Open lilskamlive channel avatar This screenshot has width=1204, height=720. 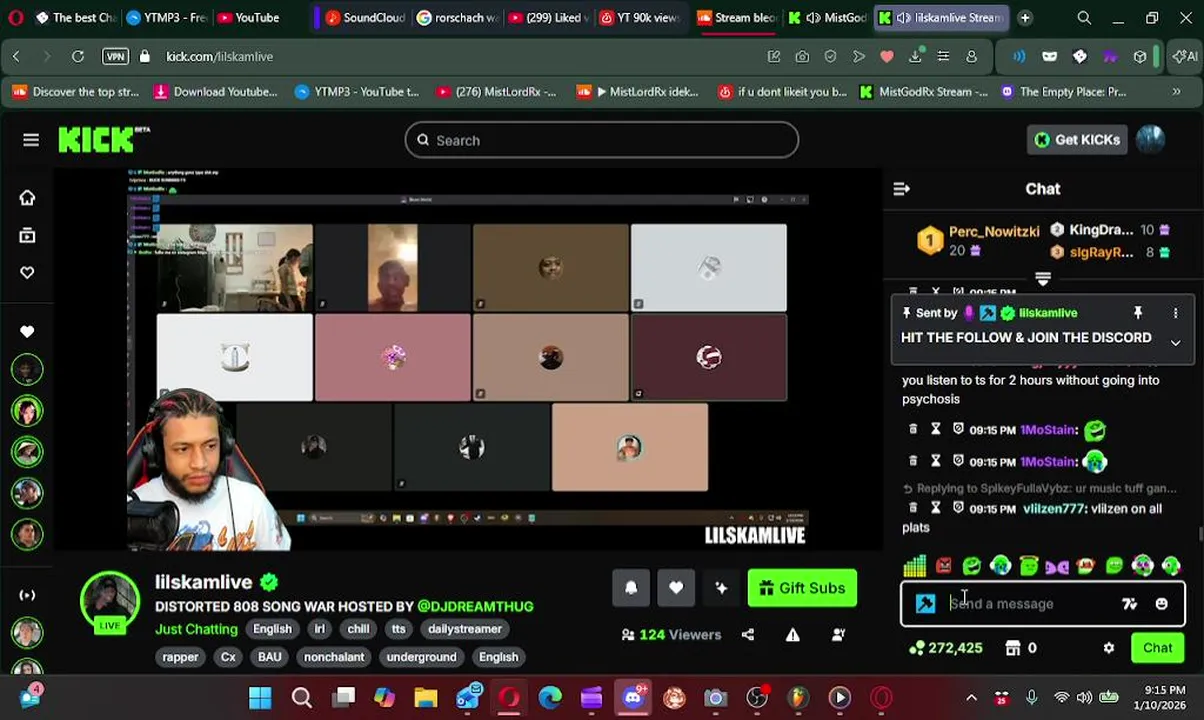(x=109, y=601)
